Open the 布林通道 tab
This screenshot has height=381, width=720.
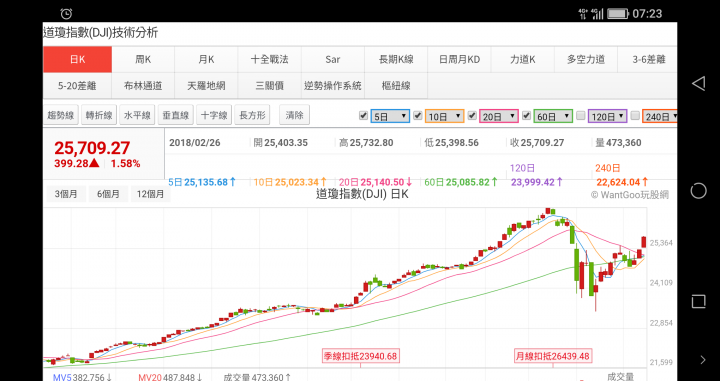pos(143,86)
